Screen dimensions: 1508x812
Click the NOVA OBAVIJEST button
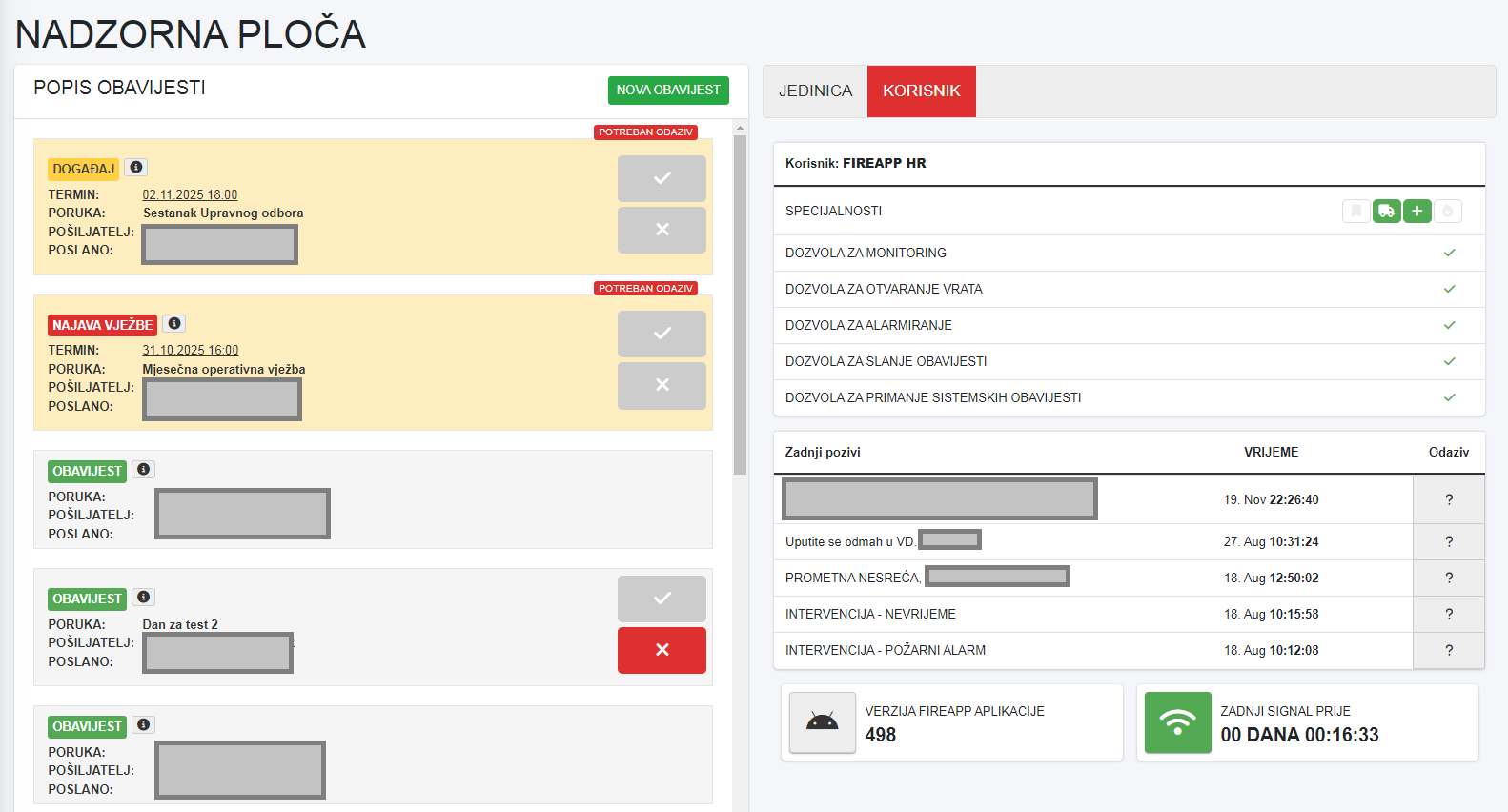(x=668, y=91)
